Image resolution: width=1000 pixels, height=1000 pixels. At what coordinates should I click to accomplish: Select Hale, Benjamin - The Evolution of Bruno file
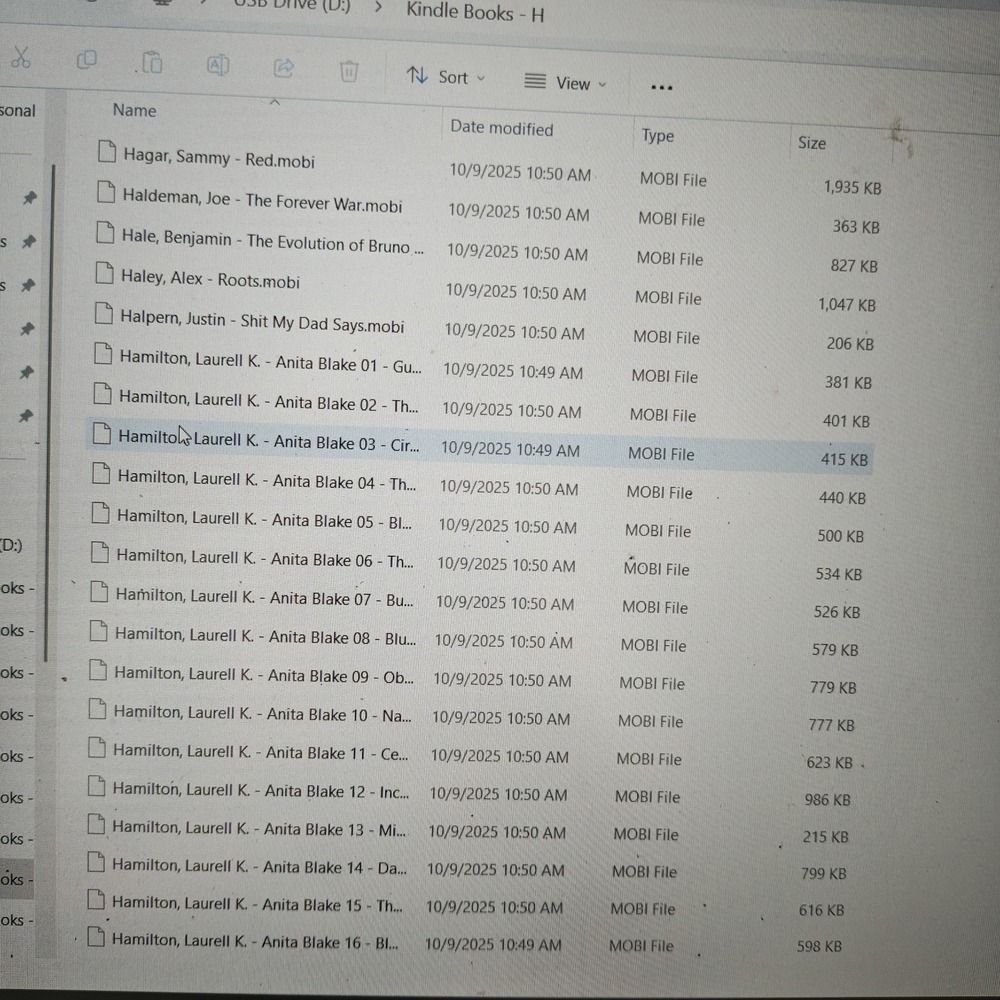click(x=272, y=242)
